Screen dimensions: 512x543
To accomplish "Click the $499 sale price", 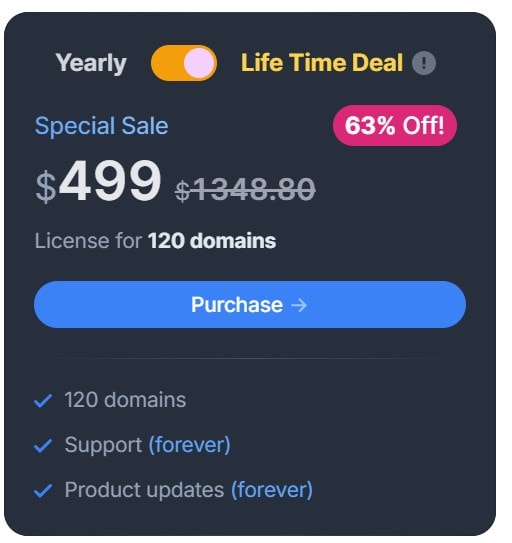I will pos(98,180).
